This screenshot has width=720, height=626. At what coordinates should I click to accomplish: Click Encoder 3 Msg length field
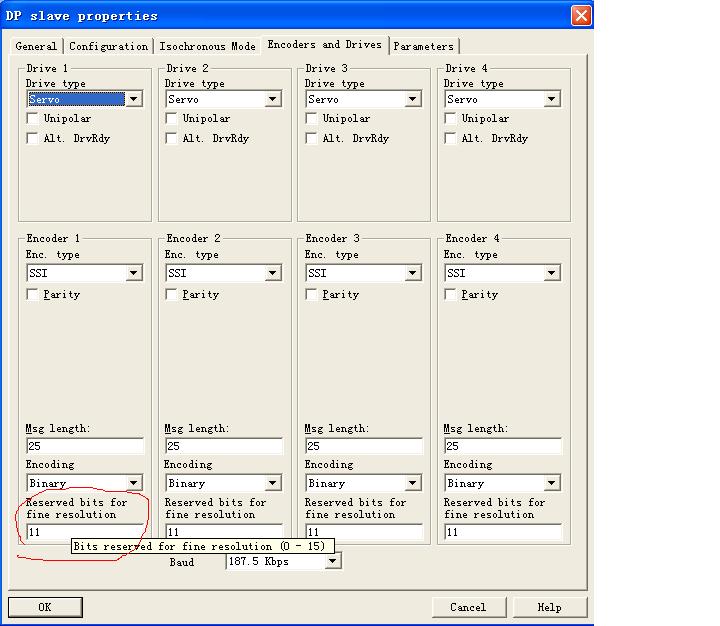pyautogui.click(x=364, y=446)
